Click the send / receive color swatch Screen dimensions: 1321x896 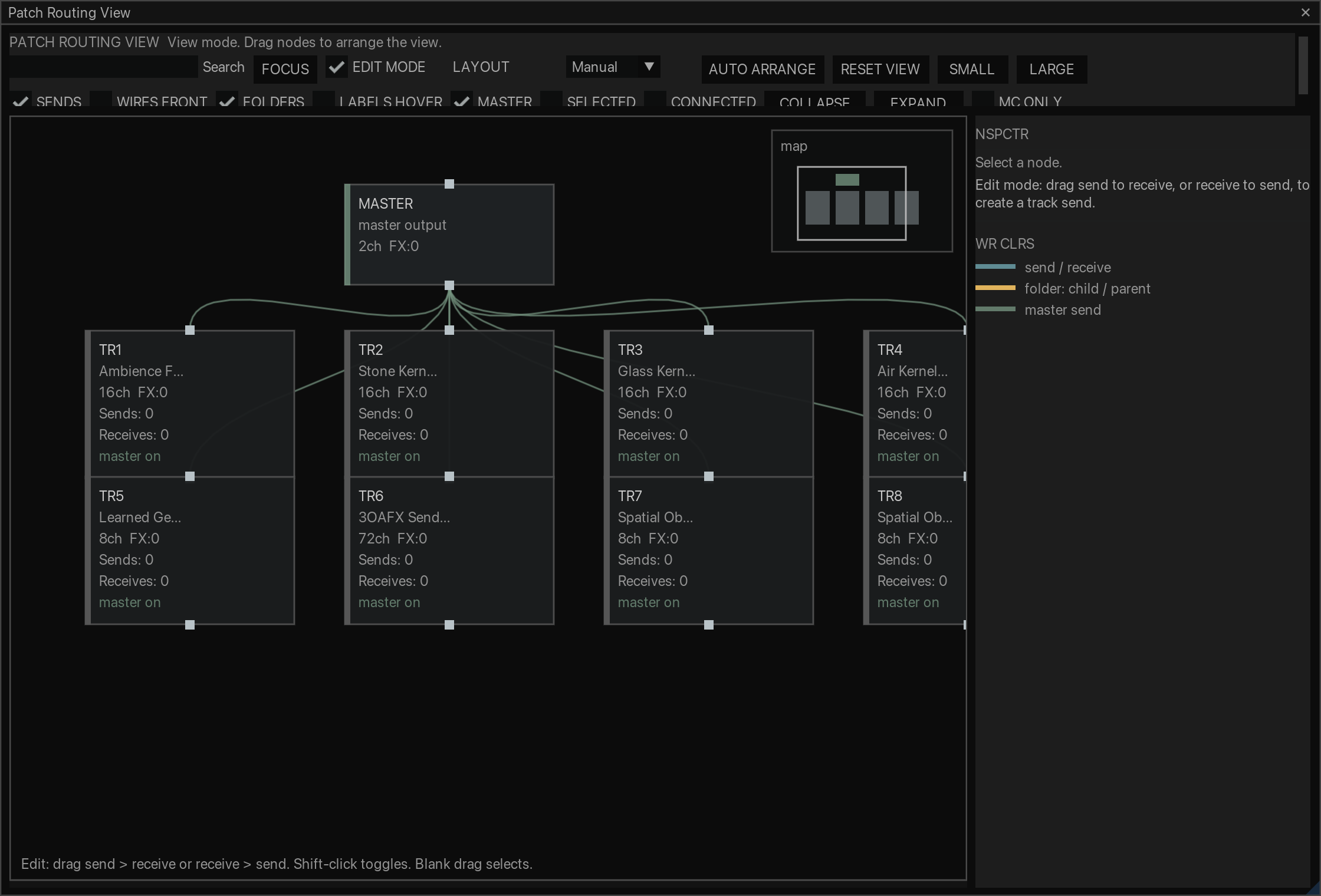coord(995,267)
